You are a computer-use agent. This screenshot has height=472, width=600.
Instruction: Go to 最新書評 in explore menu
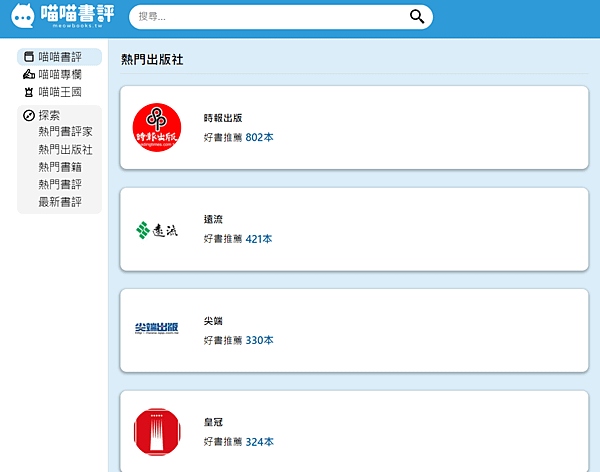tap(60, 202)
